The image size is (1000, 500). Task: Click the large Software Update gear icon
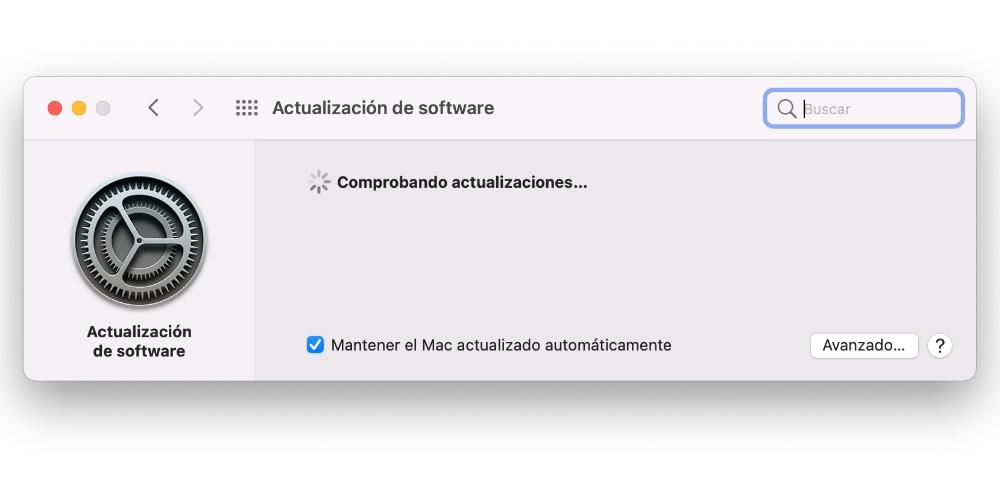139,242
